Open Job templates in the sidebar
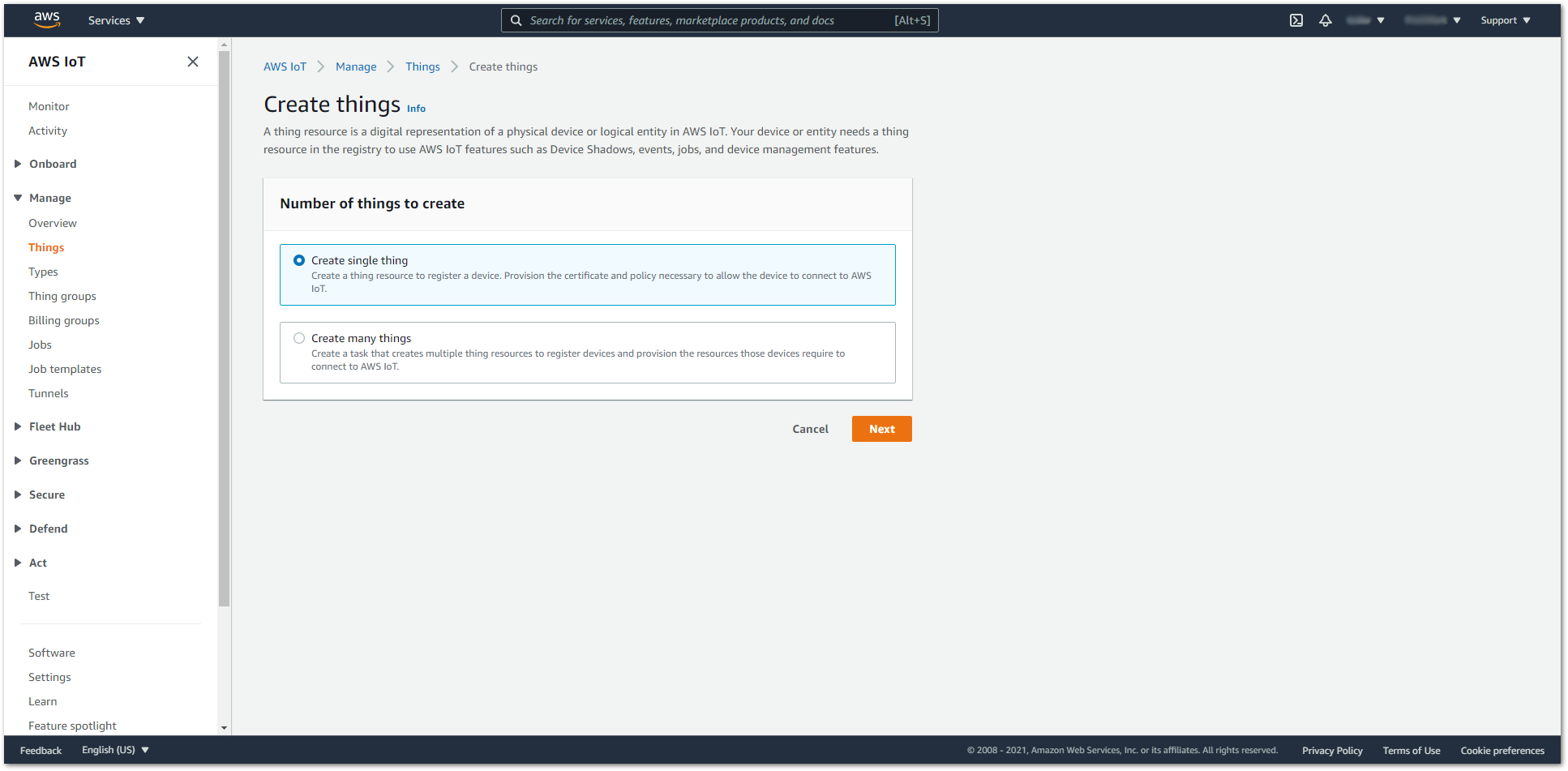The height and width of the screenshot is (771, 1568). [65, 369]
